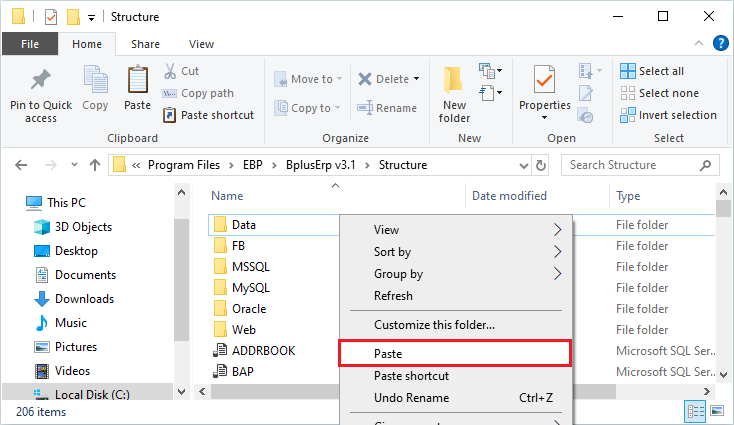Collapse the ribbon with chevron
Image resolution: width=734 pixels, height=425 pixels.
(699, 44)
